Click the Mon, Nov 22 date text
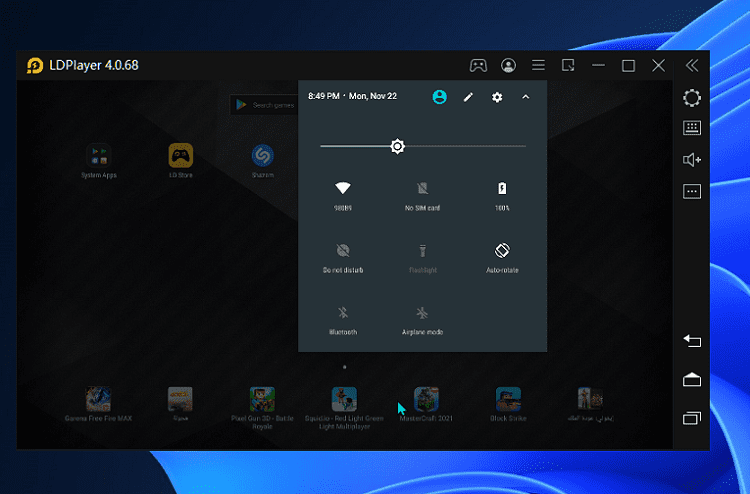This screenshot has width=750, height=494. point(373,96)
